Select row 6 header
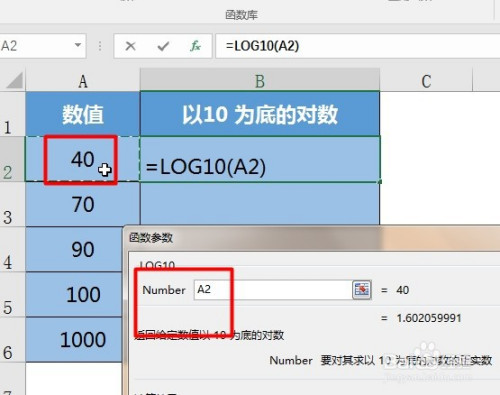500x395 pixels. point(12,340)
